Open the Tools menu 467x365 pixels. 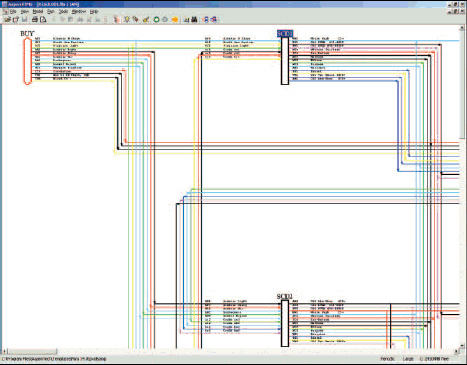point(63,11)
